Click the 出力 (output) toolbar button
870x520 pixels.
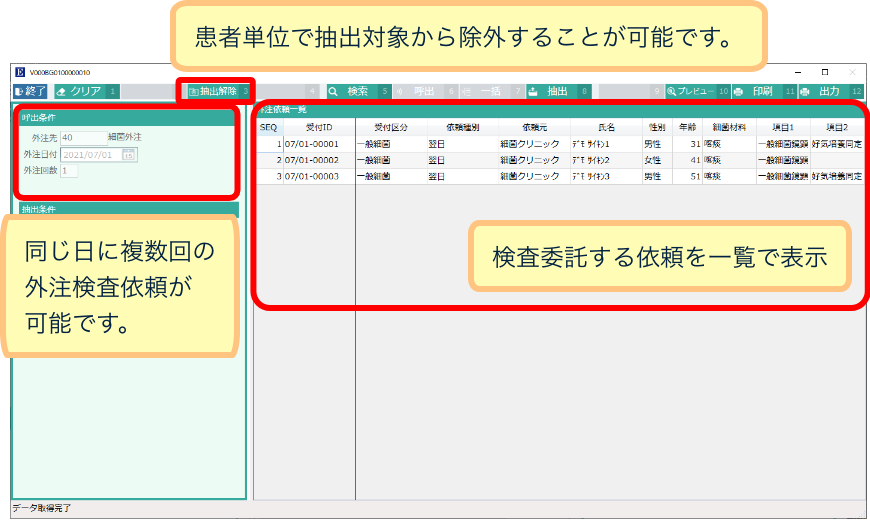tap(824, 91)
